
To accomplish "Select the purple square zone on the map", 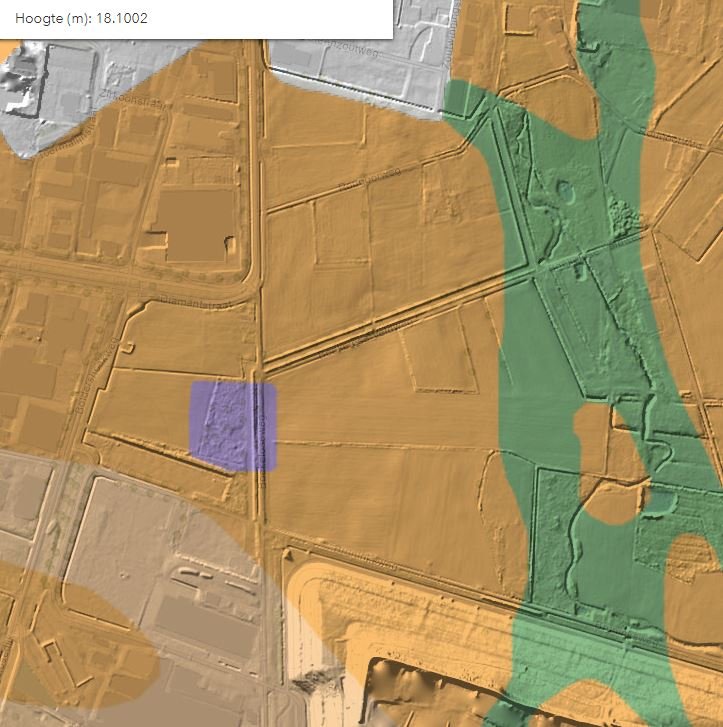I will pyautogui.click(x=233, y=425).
